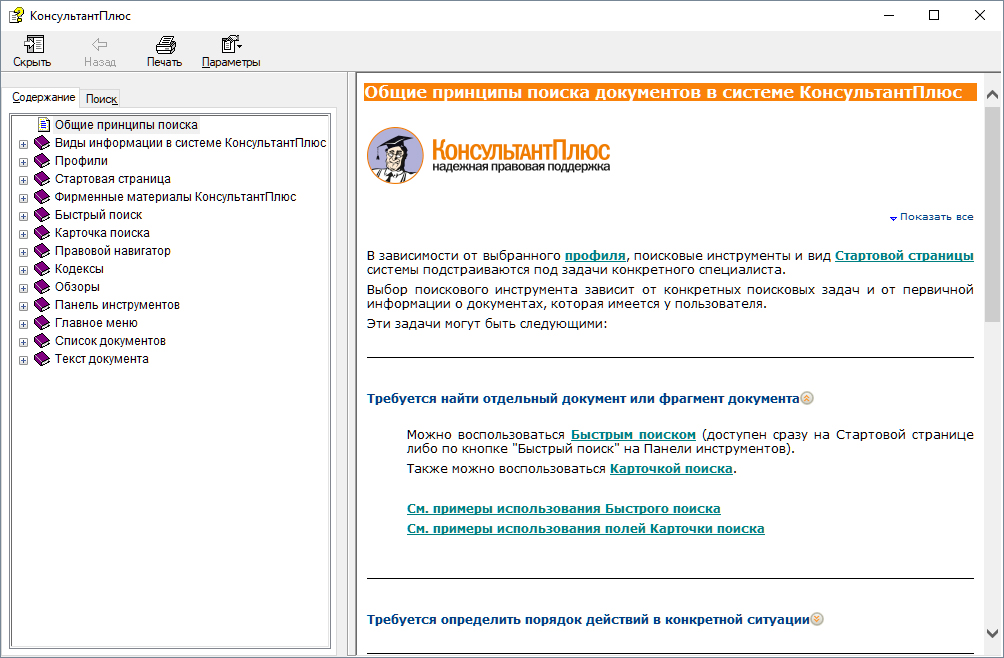The image size is (1004, 658).
Task: Select the Кодексы tree row label
Action: pos(79,269)
